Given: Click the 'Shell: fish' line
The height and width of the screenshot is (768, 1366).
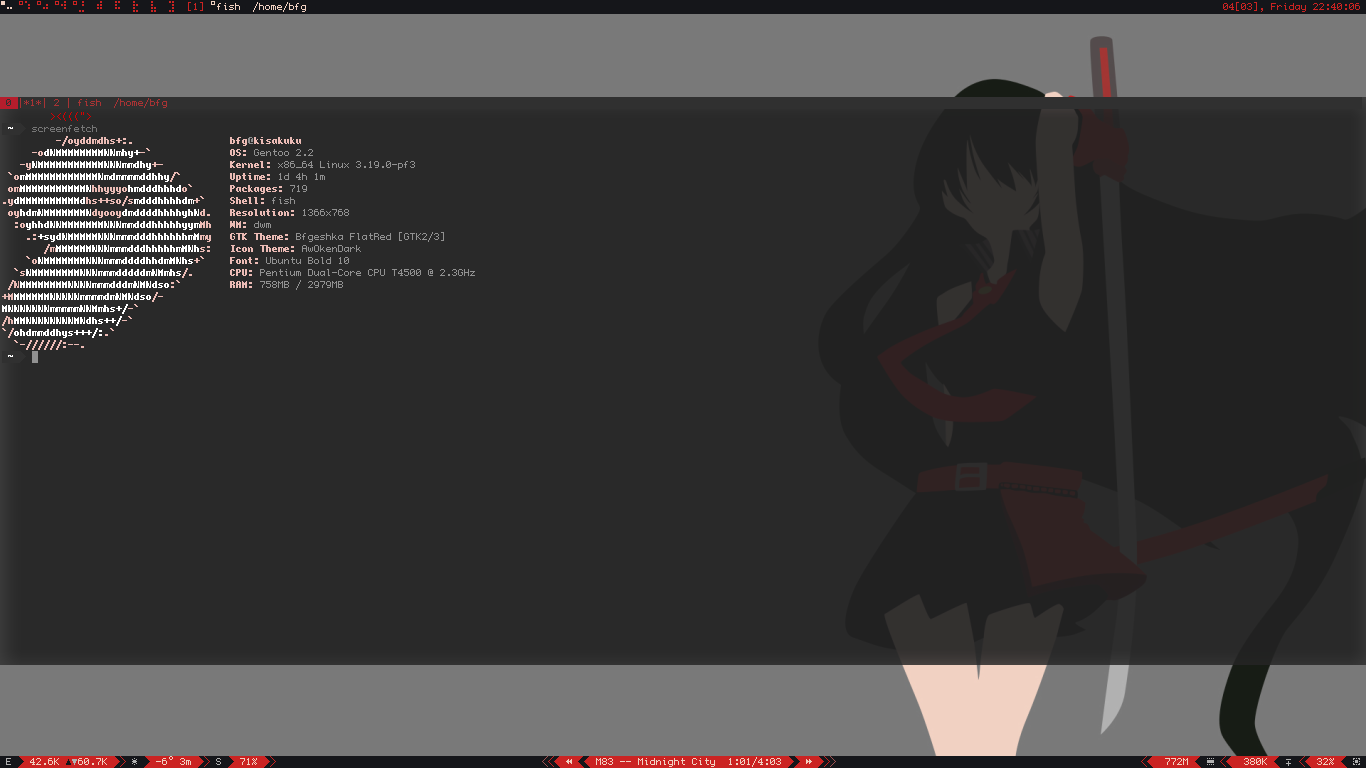Looking at the screenshot, I should point(262,201).
